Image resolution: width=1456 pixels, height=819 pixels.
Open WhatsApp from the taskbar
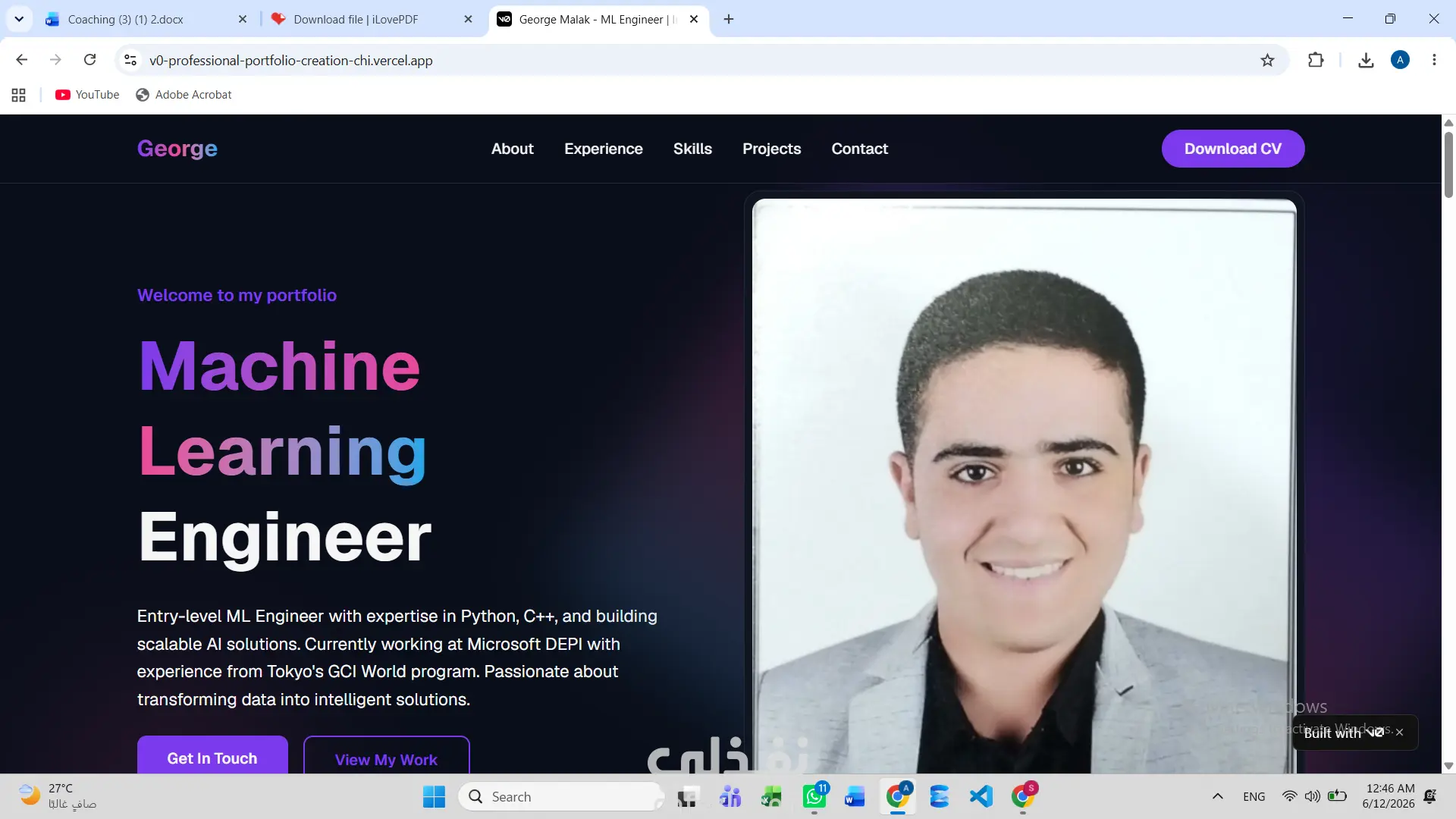814,796
